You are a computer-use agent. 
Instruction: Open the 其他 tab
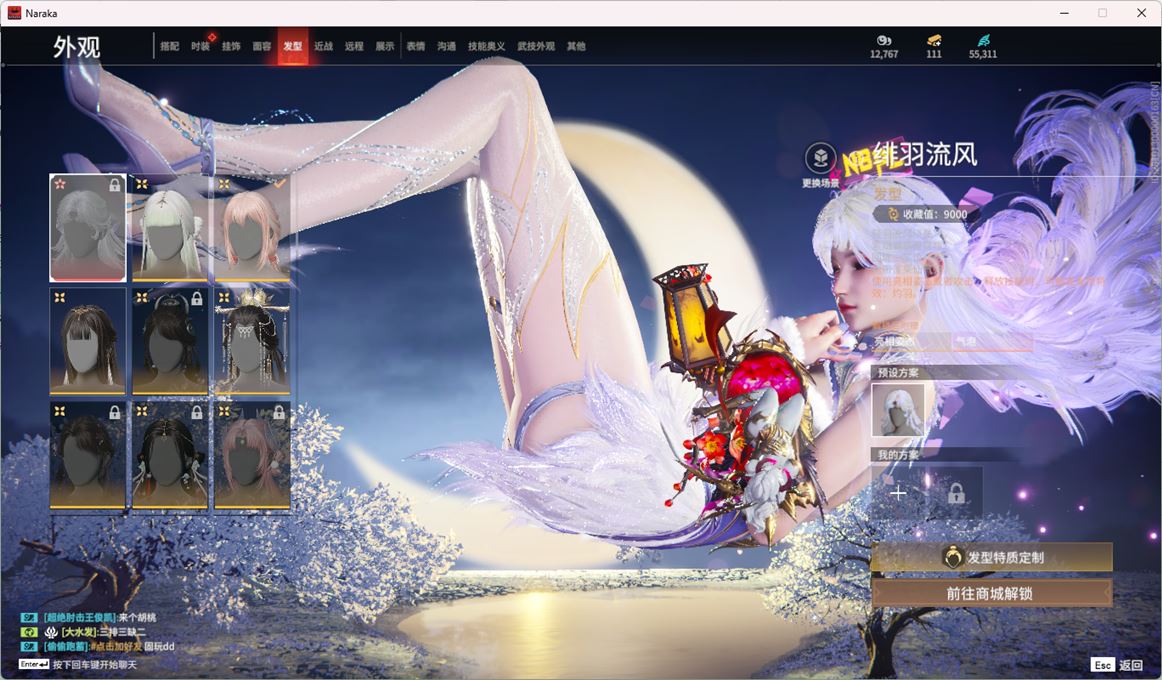576,46
